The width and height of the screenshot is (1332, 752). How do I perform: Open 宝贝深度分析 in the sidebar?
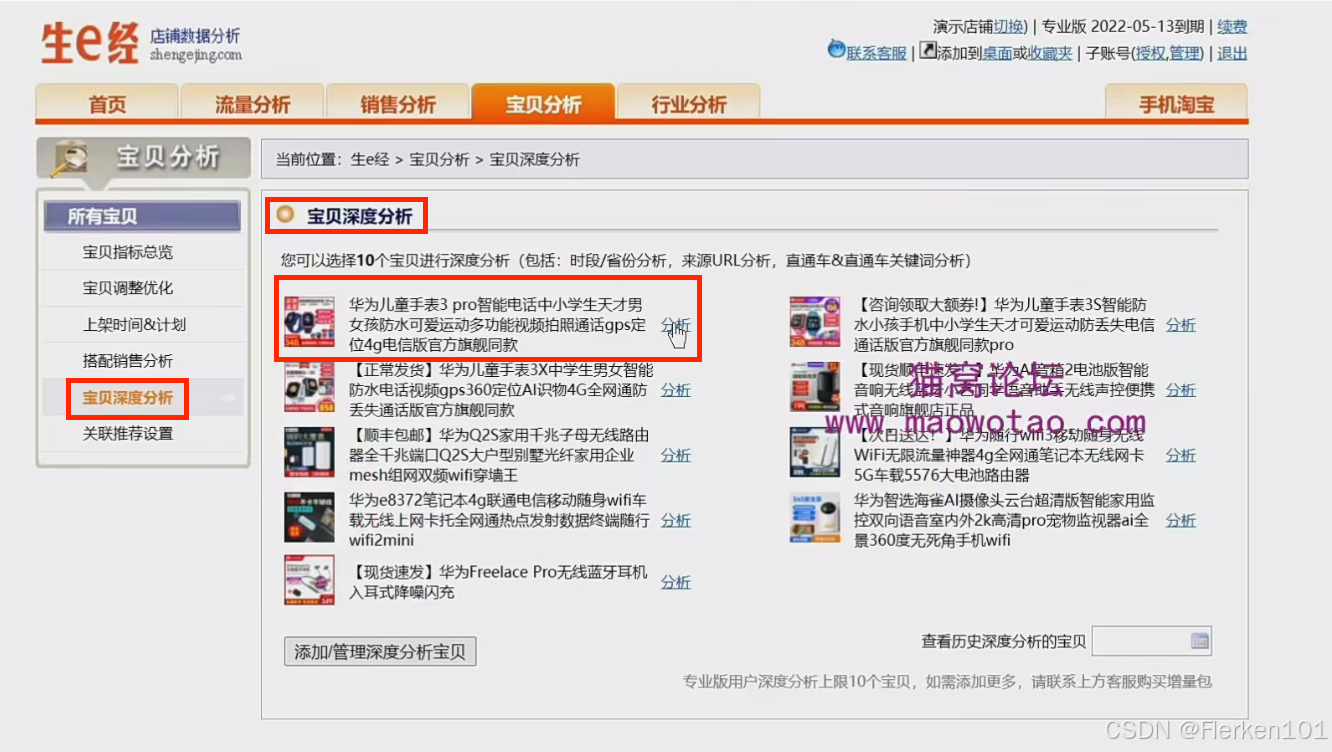pyautogui.click(x=128, y=398)
